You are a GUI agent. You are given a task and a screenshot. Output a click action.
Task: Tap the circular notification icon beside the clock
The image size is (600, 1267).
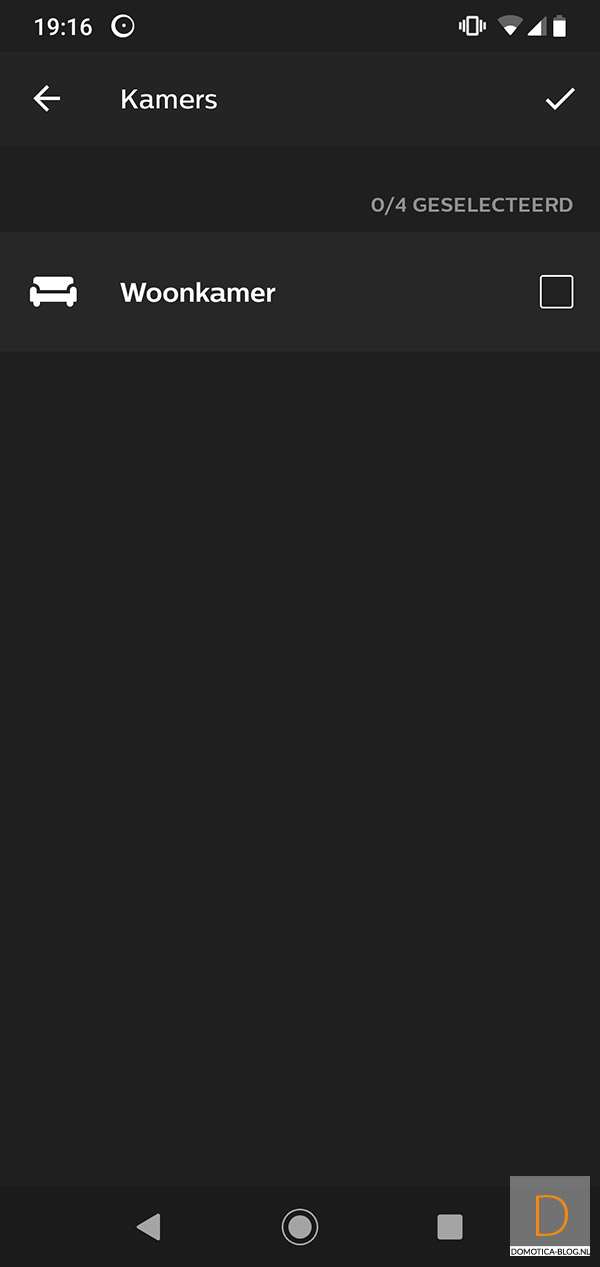[123, 27]
